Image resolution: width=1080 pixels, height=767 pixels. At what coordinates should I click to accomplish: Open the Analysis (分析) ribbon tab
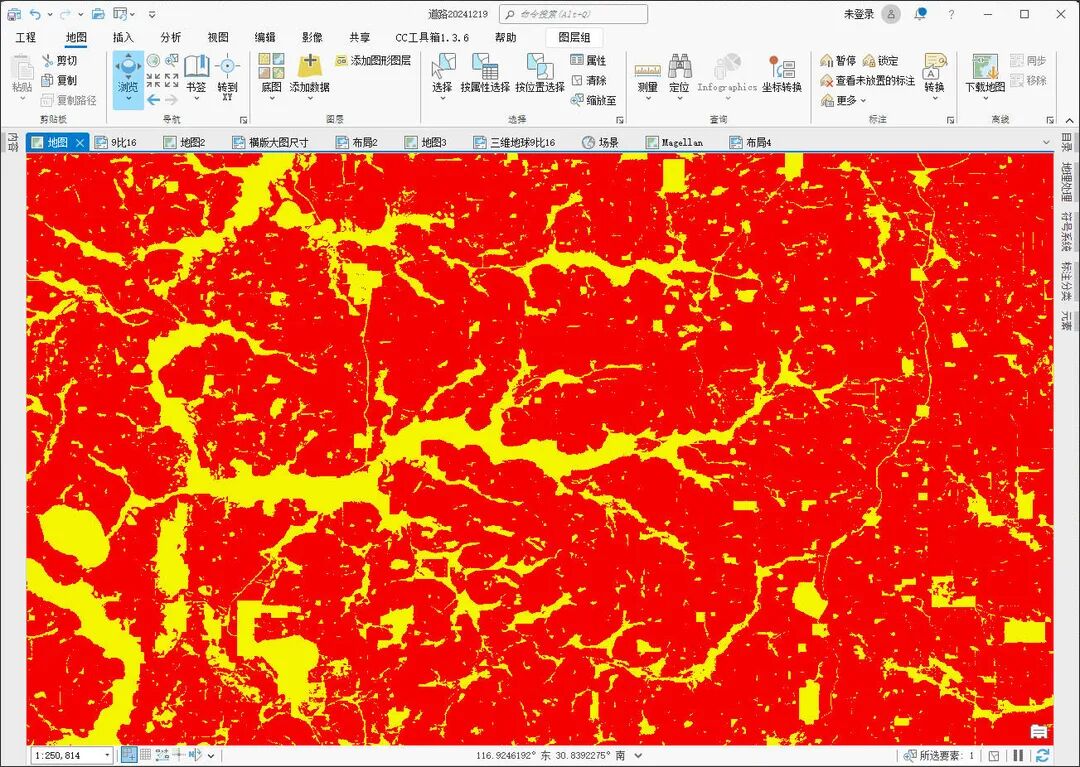(x=171, y=37)
